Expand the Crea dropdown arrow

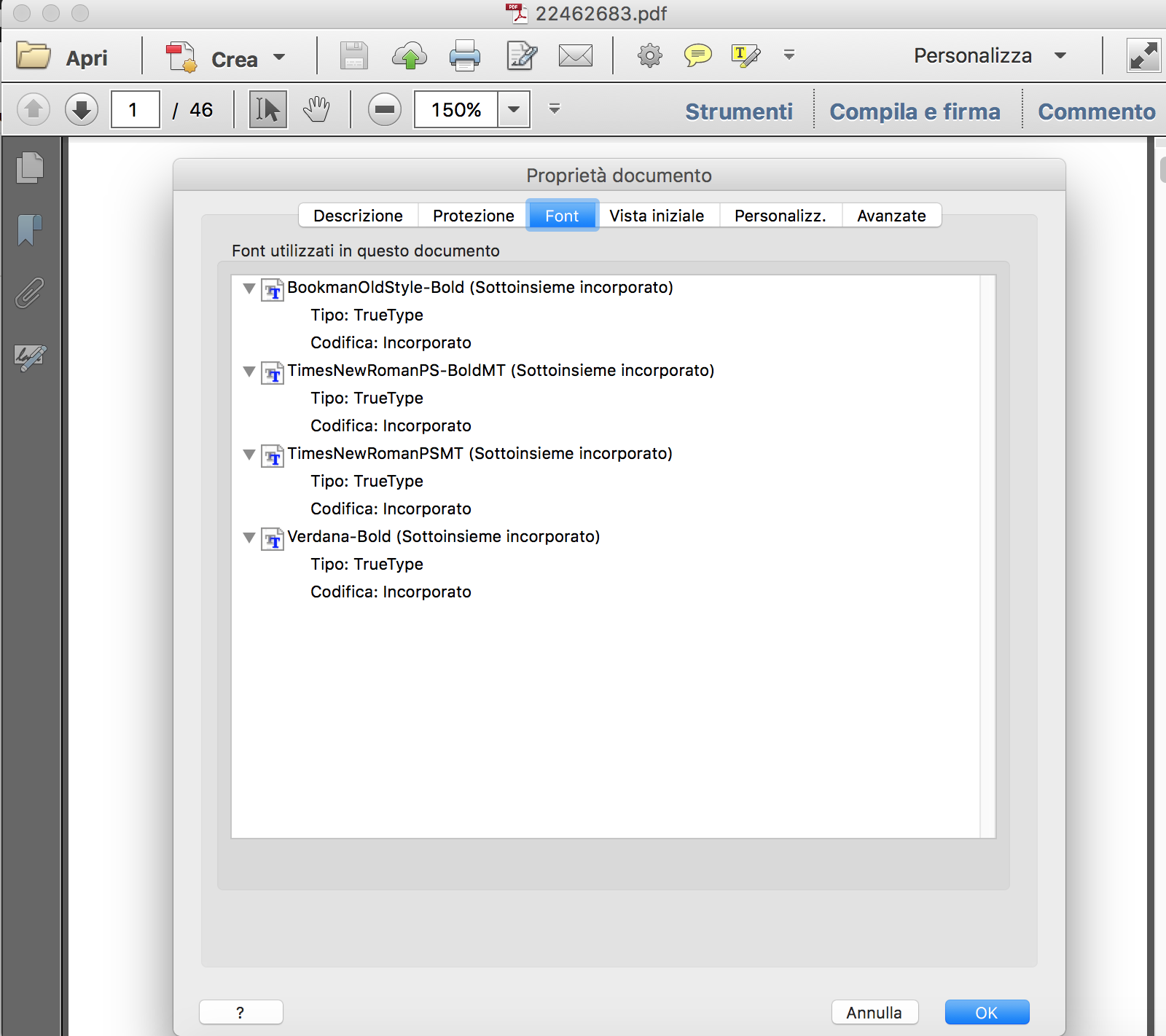(x=279, y=57)
